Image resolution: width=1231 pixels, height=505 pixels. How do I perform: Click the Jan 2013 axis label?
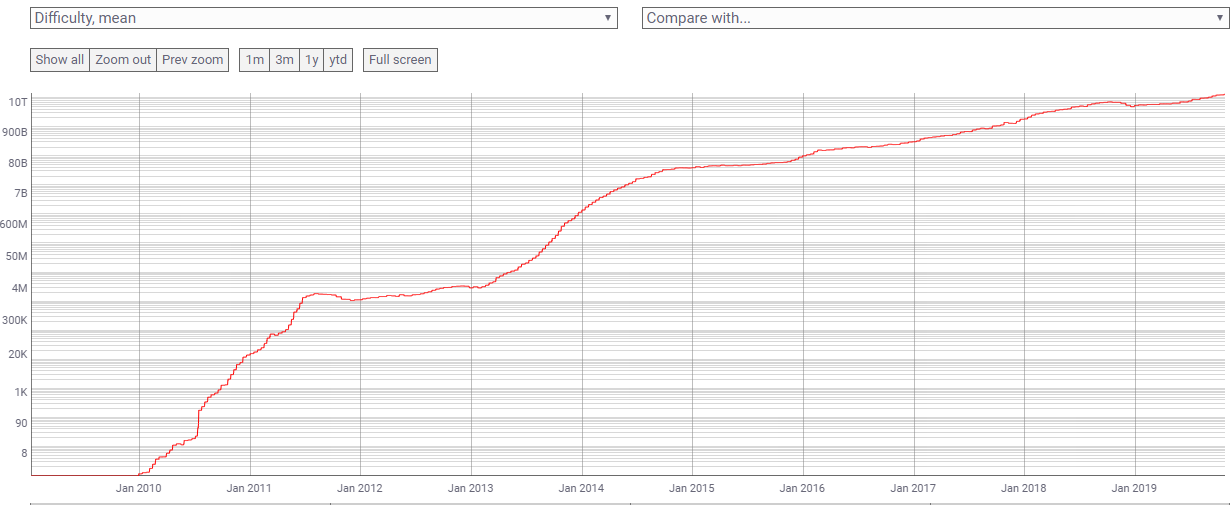point(470,488)
